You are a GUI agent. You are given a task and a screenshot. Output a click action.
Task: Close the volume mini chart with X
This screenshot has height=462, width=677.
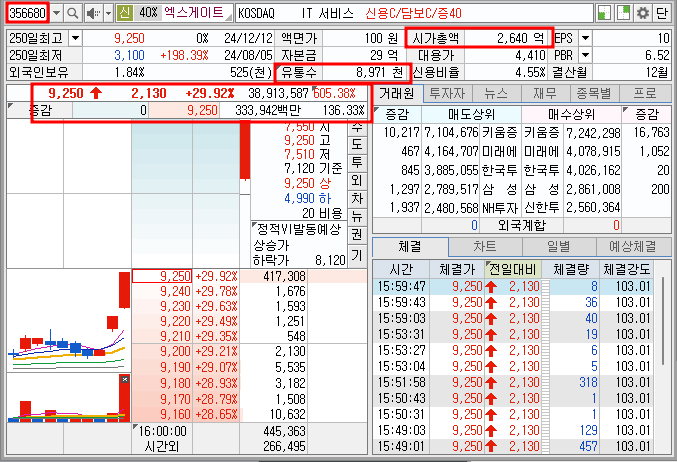pyautogui.click(x=125, y=379)
